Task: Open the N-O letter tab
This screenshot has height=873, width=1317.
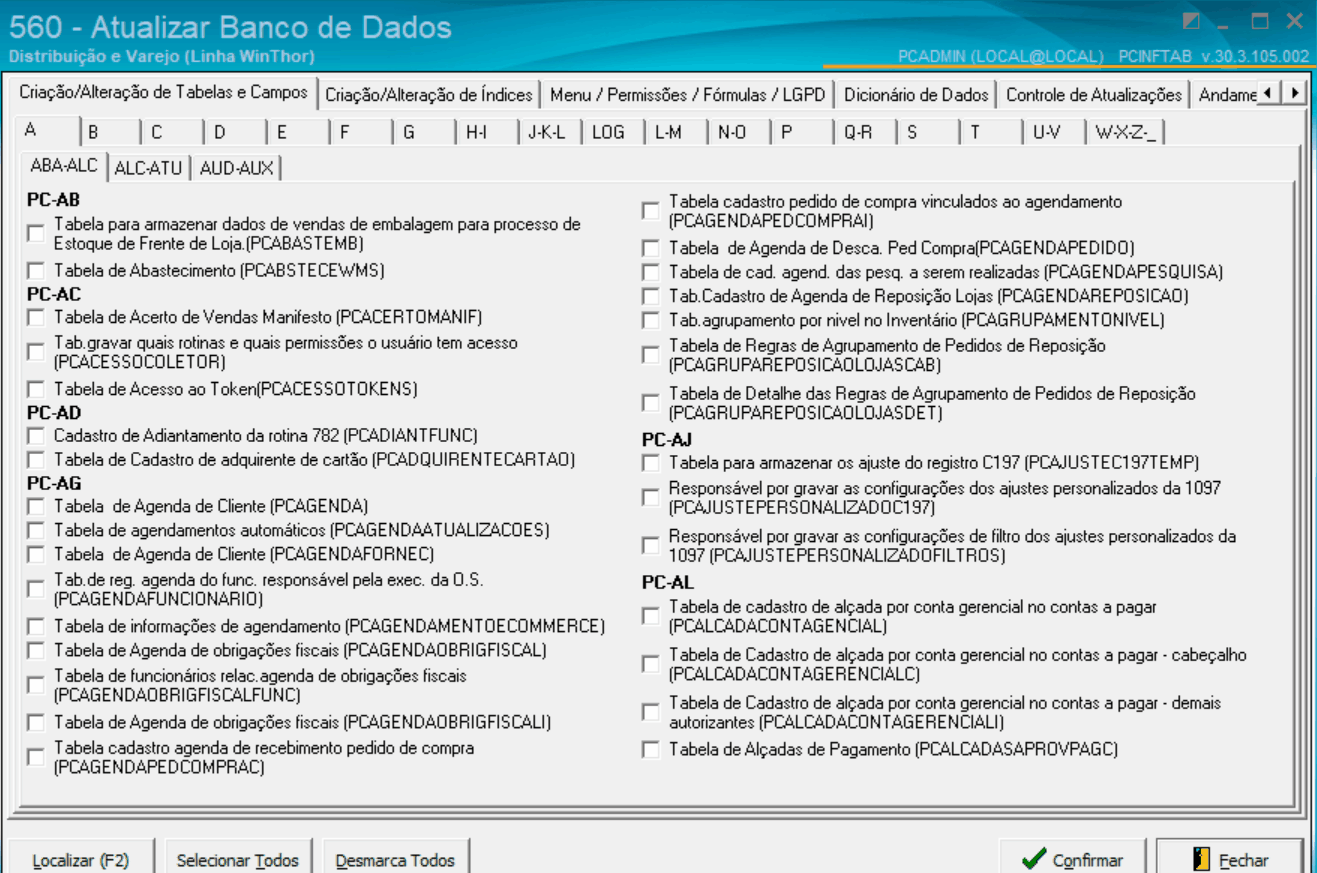Action: pos(740,132)
